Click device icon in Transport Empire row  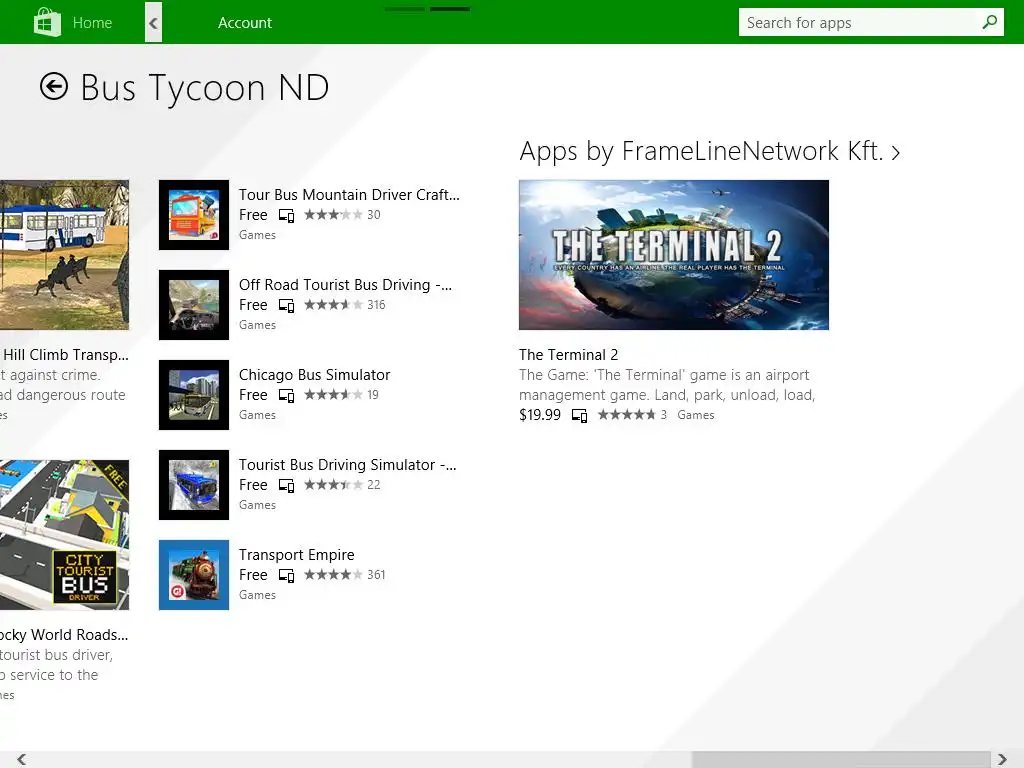(x=286, y=576)
